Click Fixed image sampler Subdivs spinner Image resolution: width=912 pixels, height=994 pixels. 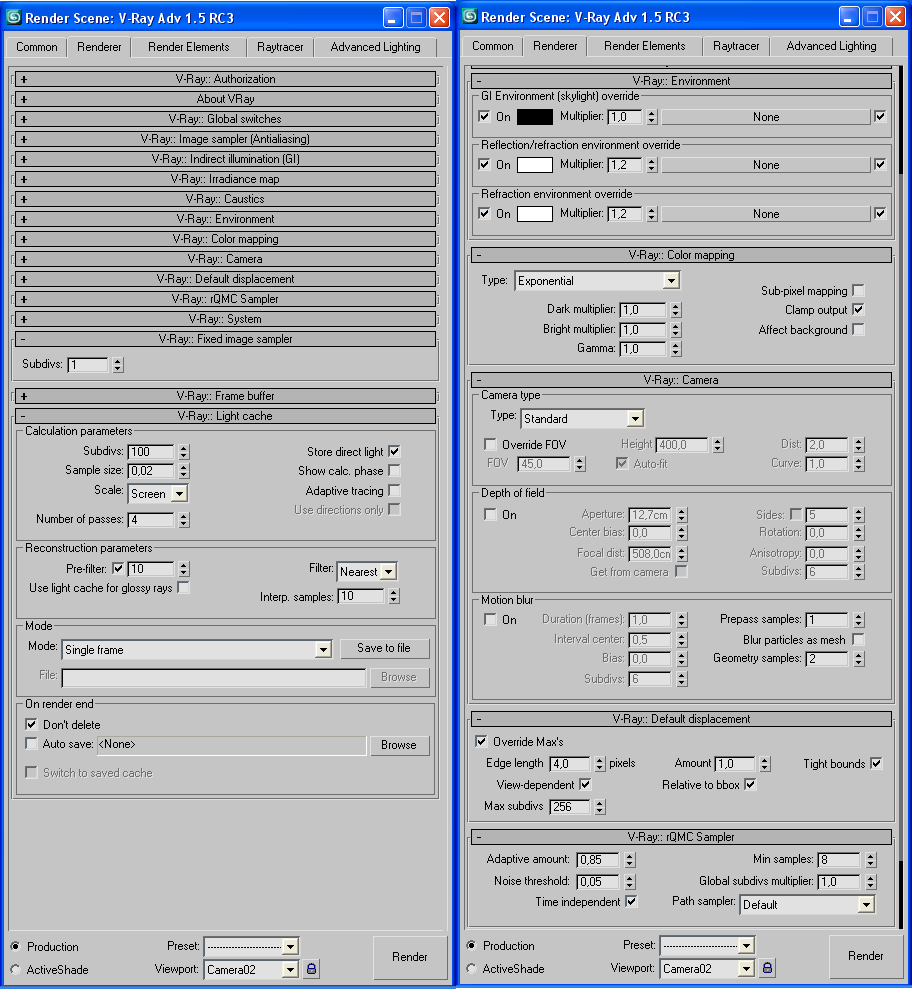pos(118,365)
